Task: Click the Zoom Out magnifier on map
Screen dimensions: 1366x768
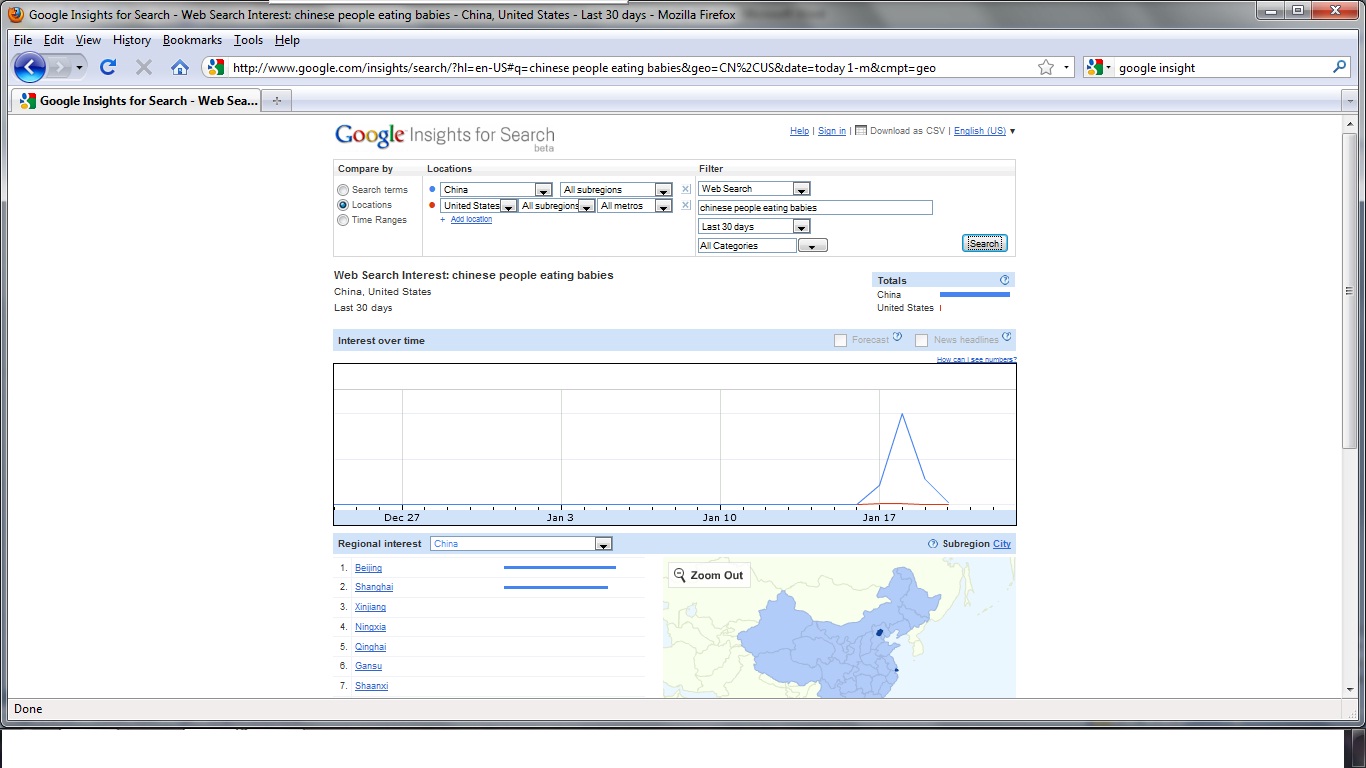Action: pyautogui.click(x=680, y=575)
